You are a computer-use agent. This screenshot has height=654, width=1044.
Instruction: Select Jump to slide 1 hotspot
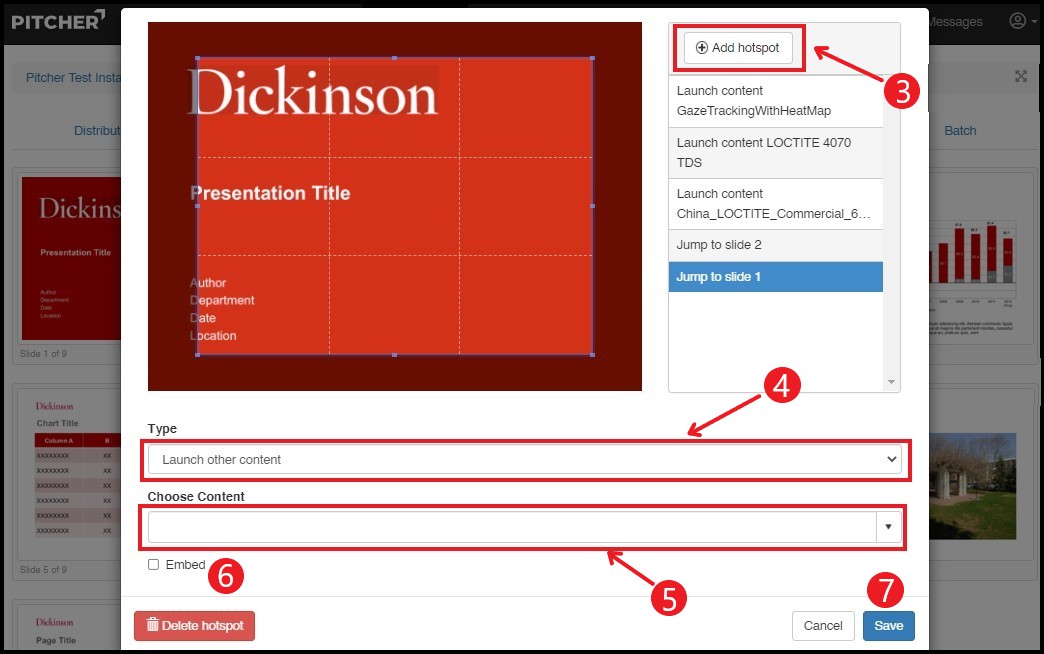click(775, 277)
